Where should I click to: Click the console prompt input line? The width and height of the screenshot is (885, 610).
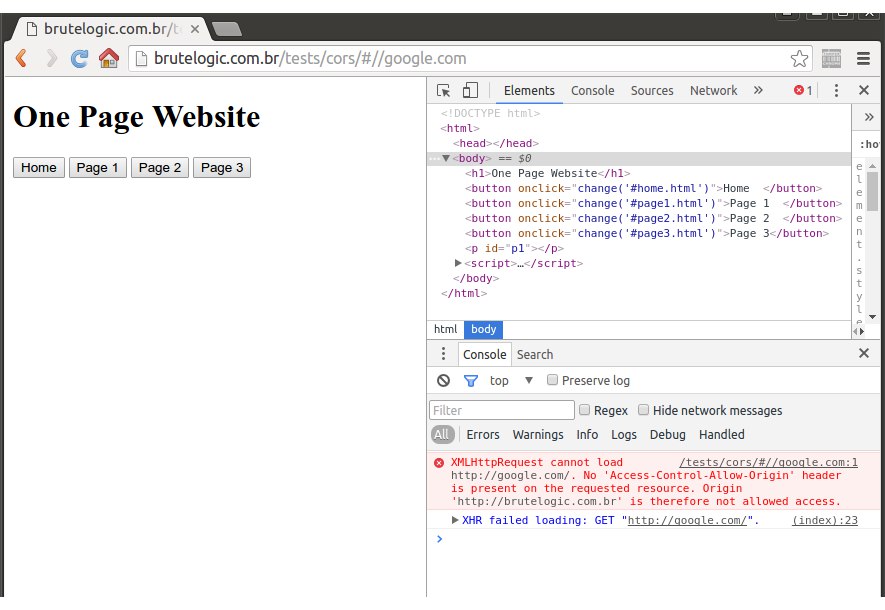(x=655, y=539)
